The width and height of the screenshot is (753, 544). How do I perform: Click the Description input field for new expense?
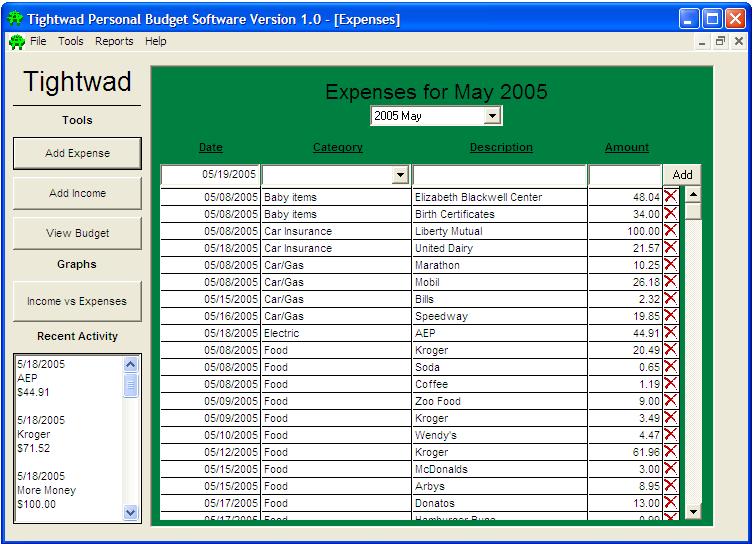(499, 175)
